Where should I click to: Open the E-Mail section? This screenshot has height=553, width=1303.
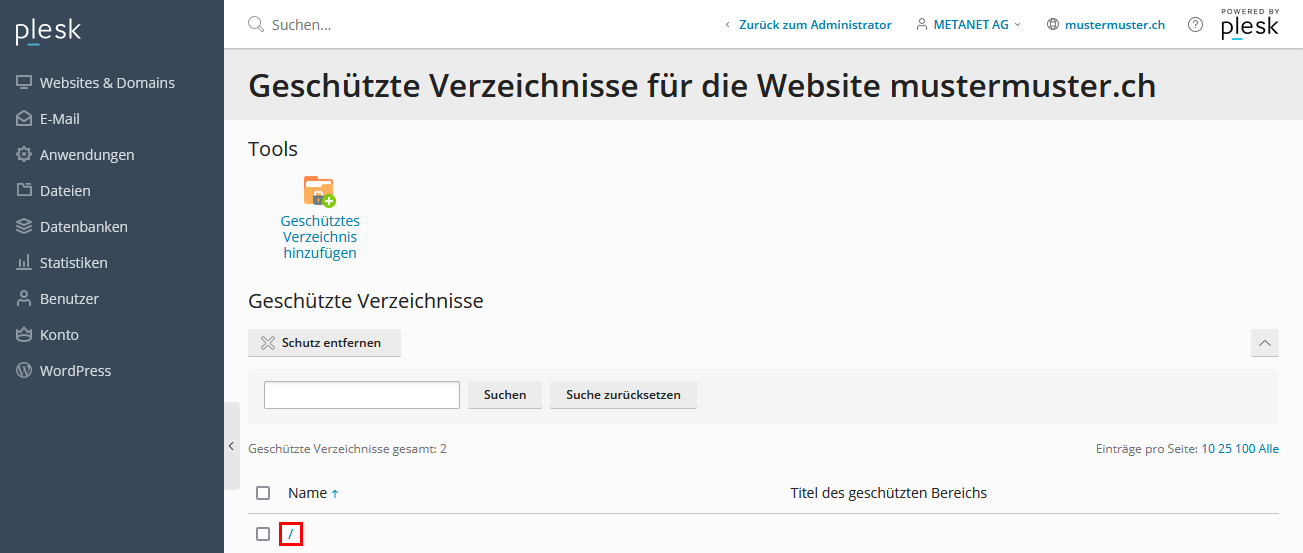(x=59, y=119)
